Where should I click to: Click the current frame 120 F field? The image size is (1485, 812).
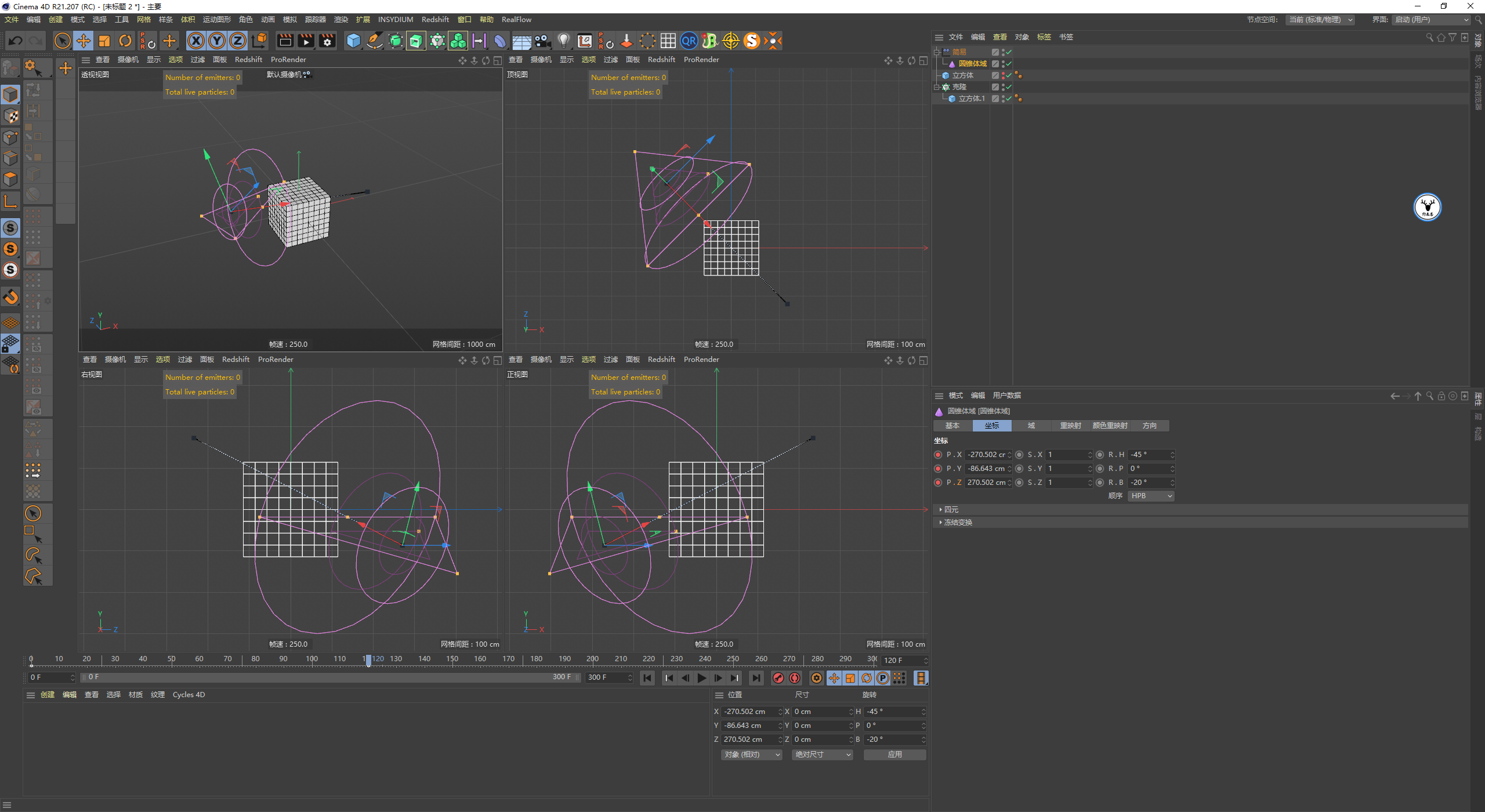pos(904,661)
